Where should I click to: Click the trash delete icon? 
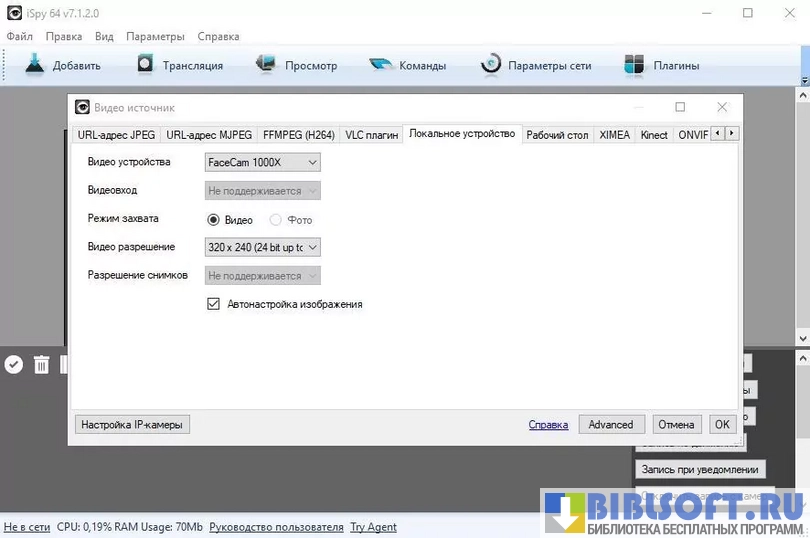tap(41, 365)
